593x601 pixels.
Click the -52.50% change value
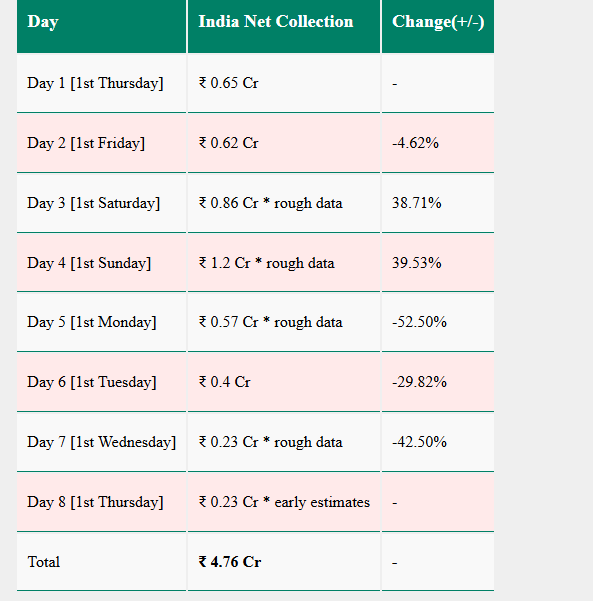(419, 322)
